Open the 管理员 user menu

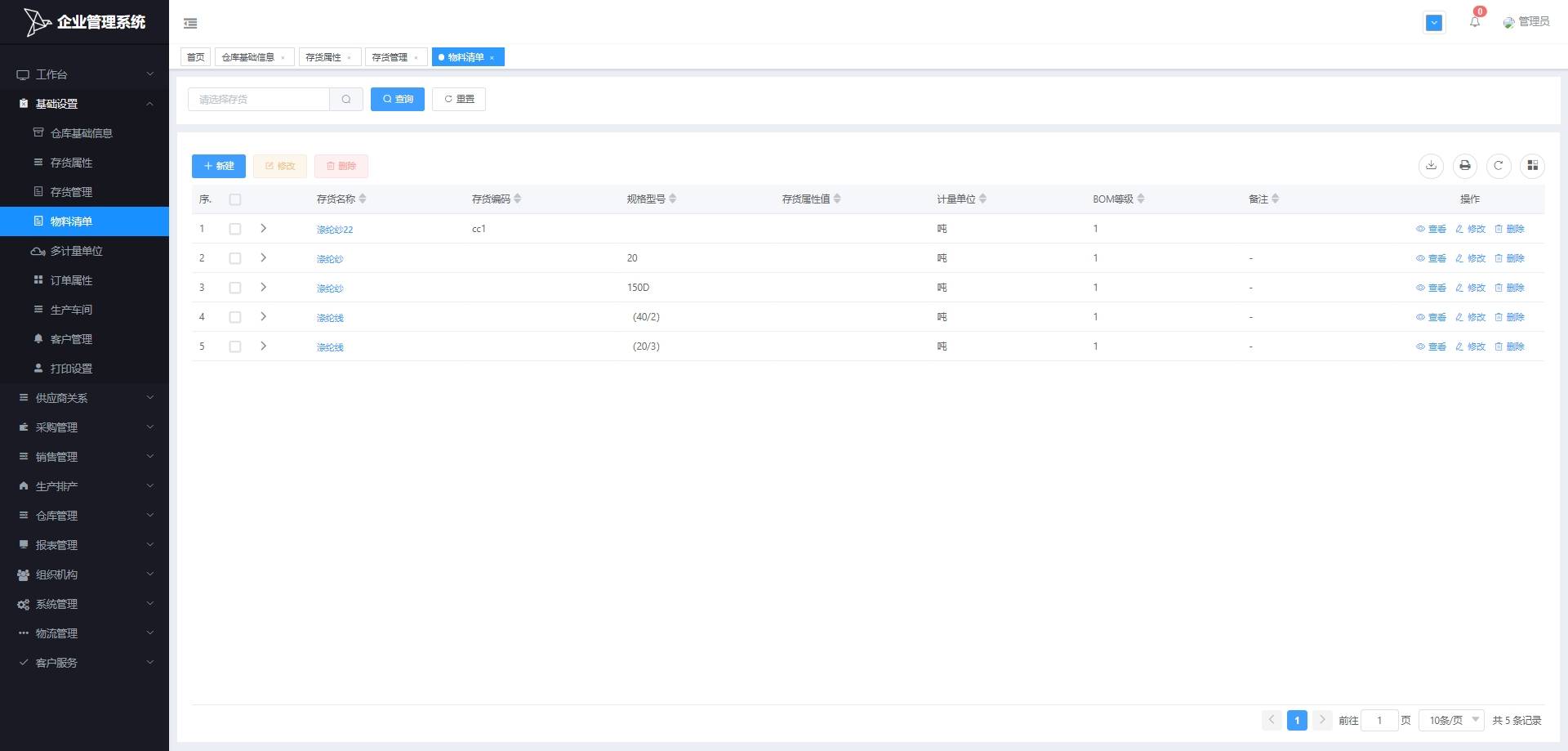pyautogui.click(x=1526, y=22)
